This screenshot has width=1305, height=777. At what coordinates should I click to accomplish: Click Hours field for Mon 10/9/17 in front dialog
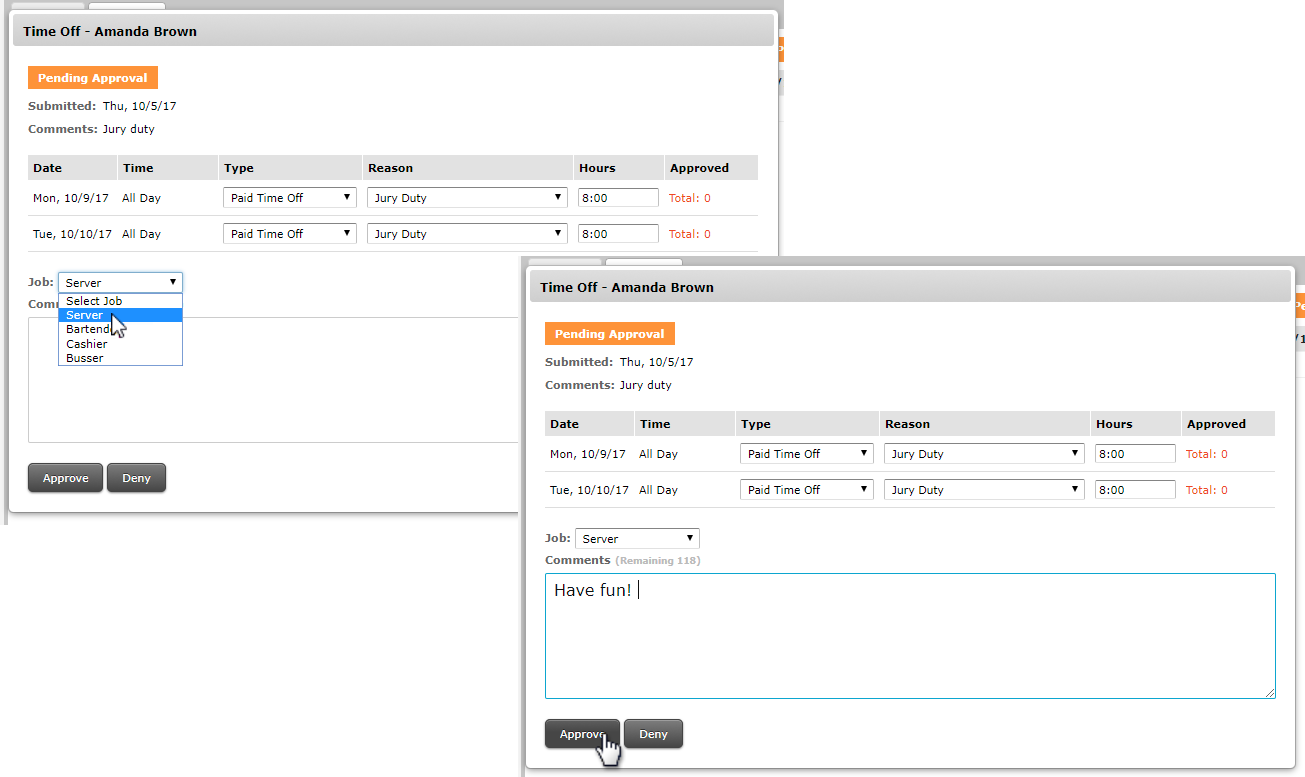(x=1135, y=454)
